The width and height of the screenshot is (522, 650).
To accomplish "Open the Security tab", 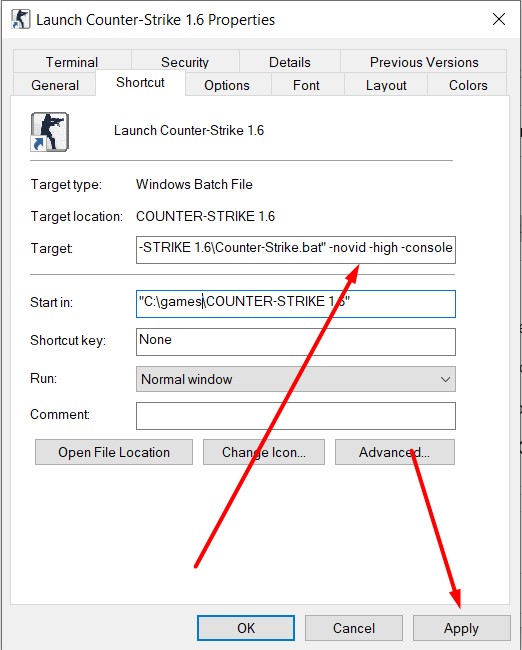I will [185, 62].
